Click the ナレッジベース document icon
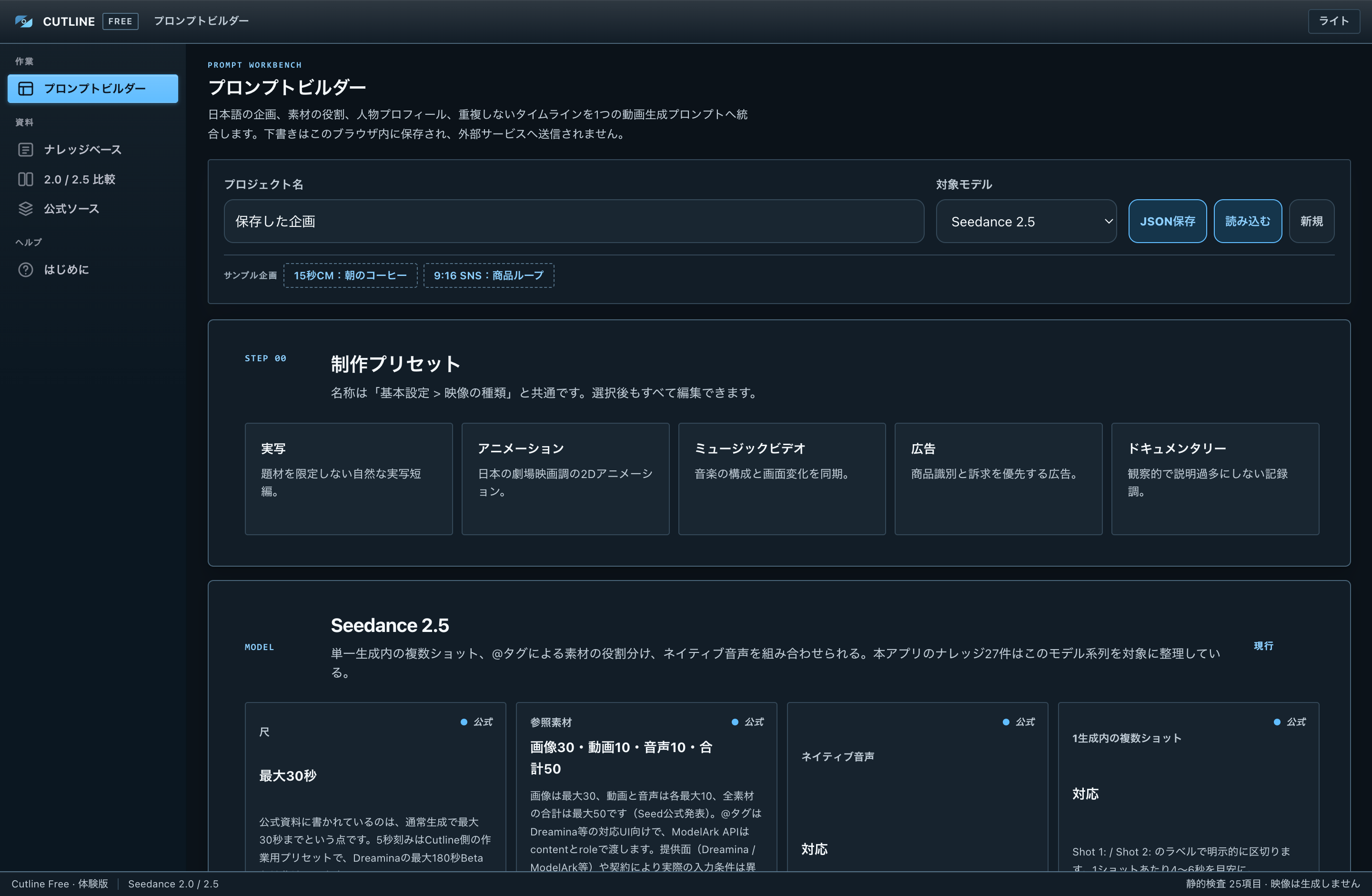This screenshot has width=1372, height=896. (x=25, y=150)
